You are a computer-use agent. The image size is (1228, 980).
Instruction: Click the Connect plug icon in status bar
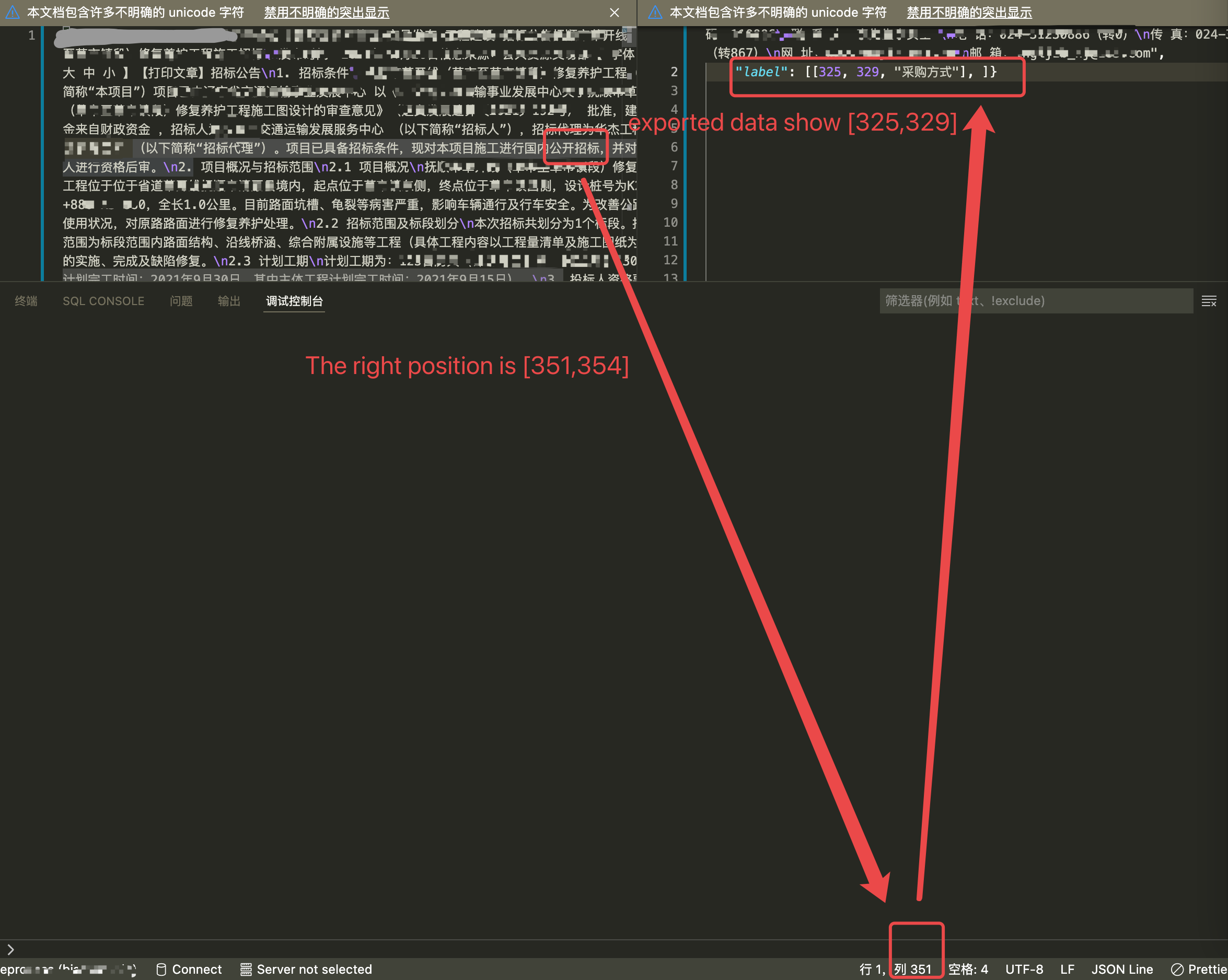161,970
